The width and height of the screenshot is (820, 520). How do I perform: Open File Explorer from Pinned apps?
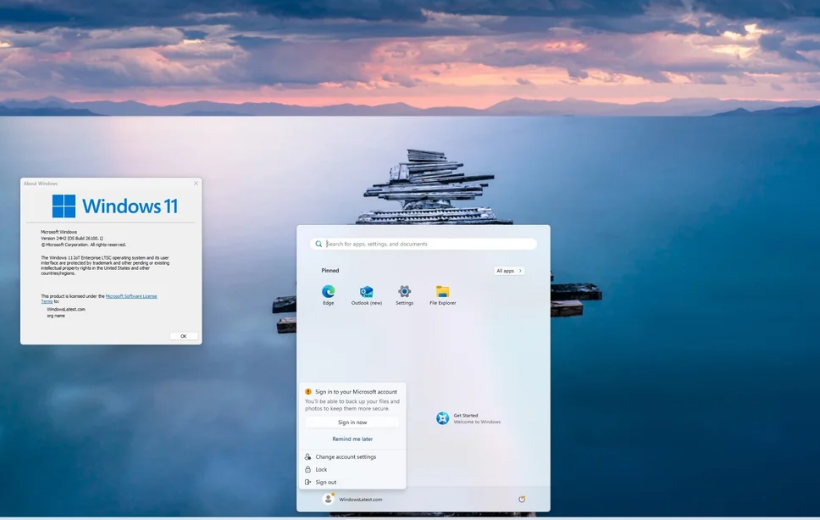(442, 295)
